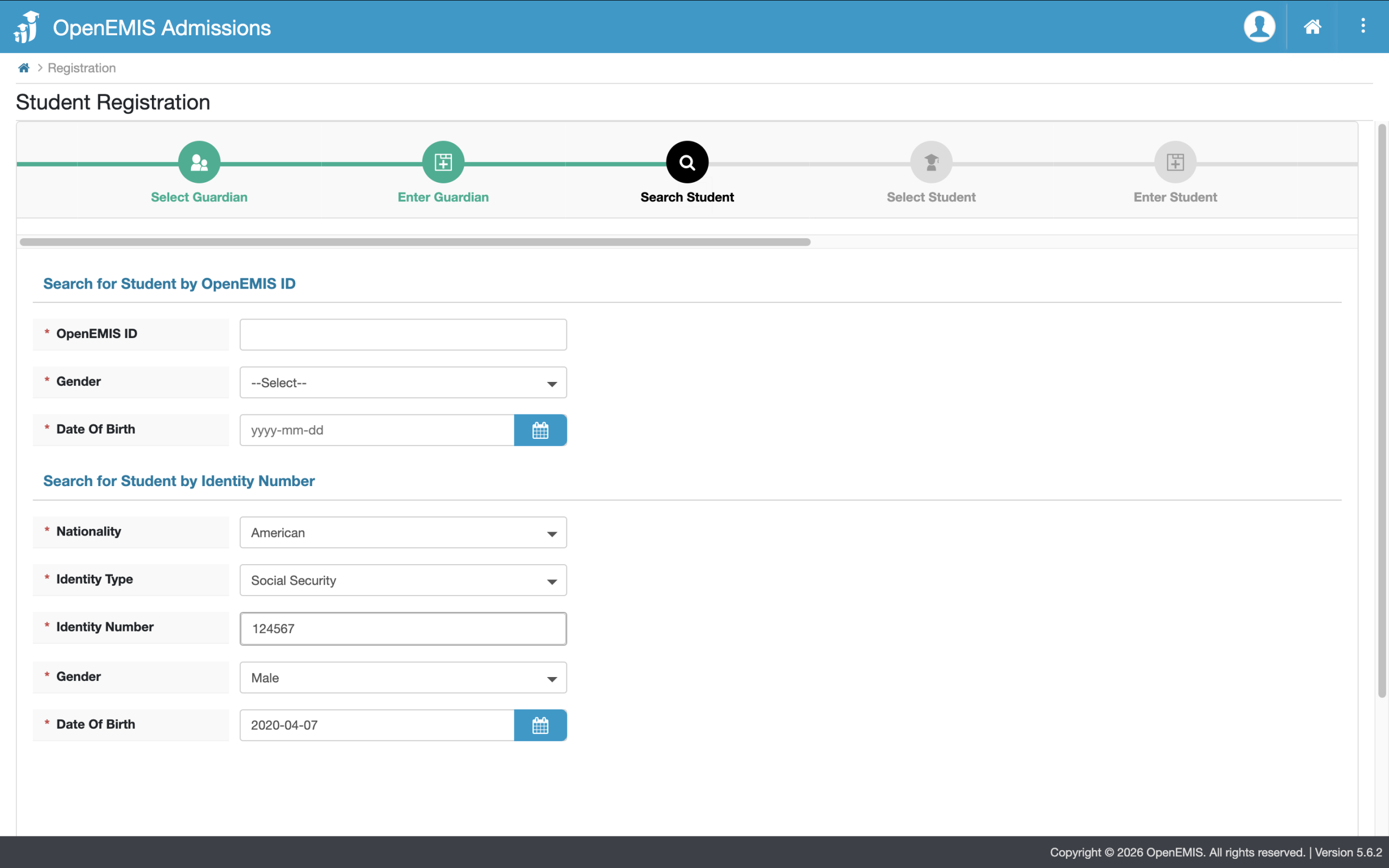The height and width of the screenshot is (868, 1389).
Task: Click the OpenEMIS logo icon
Action: point(27,27)
